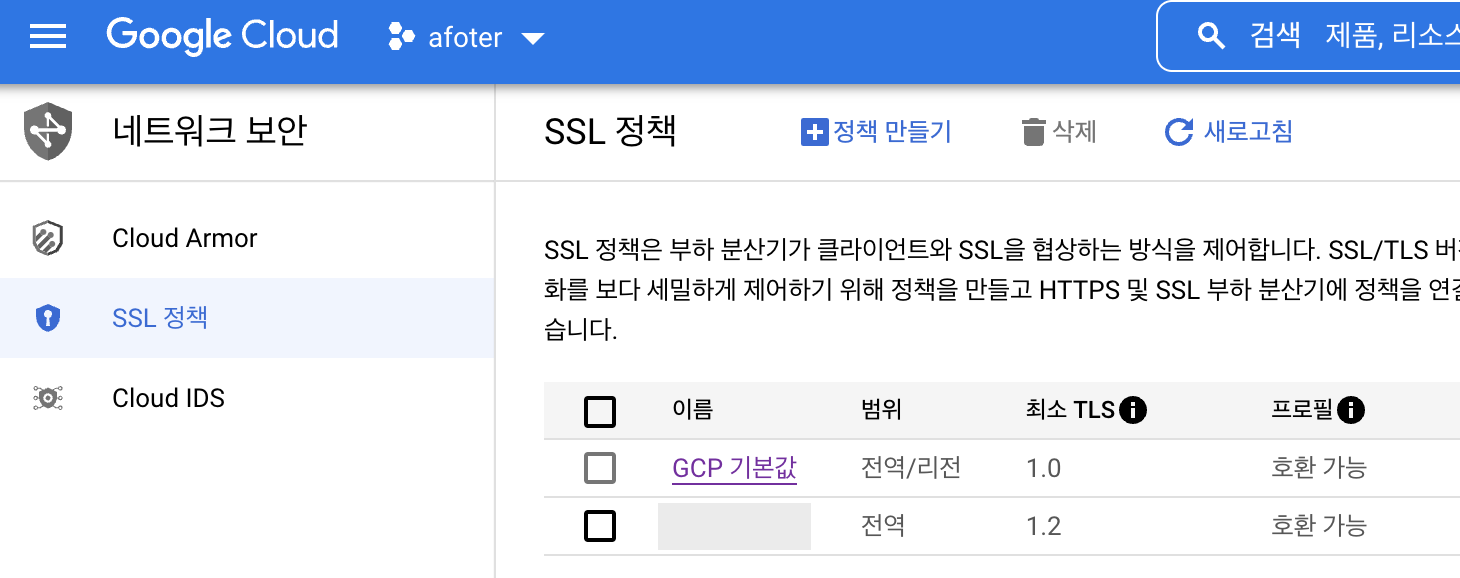Screen dimensions: 1460x578
Task: Check the GCP 기본값 row checkbox
Action: click(600, 467)
